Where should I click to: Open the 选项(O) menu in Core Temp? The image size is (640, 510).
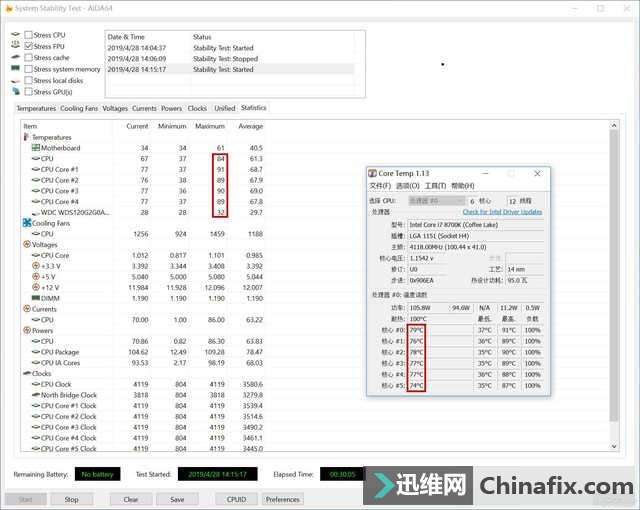tap(407, 186)
